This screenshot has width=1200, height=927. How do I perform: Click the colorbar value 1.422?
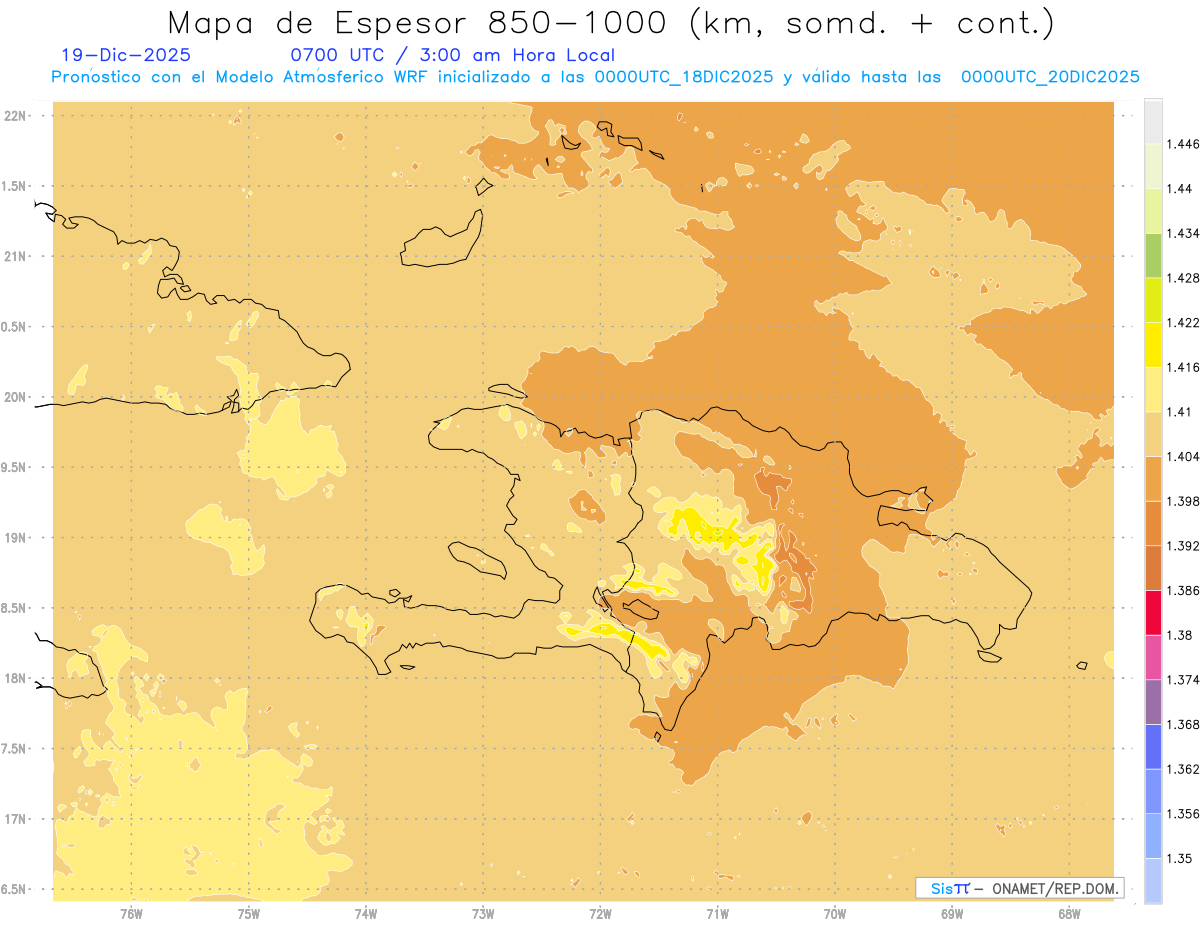pos(1183,323)
